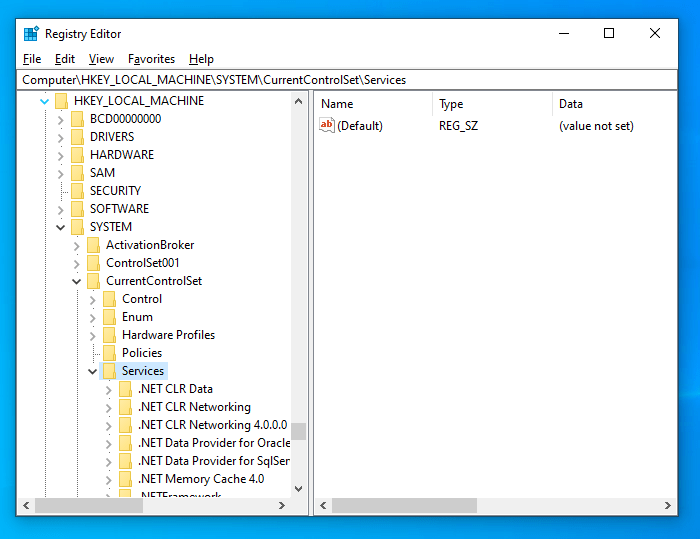Collapse the Services key

93,371
